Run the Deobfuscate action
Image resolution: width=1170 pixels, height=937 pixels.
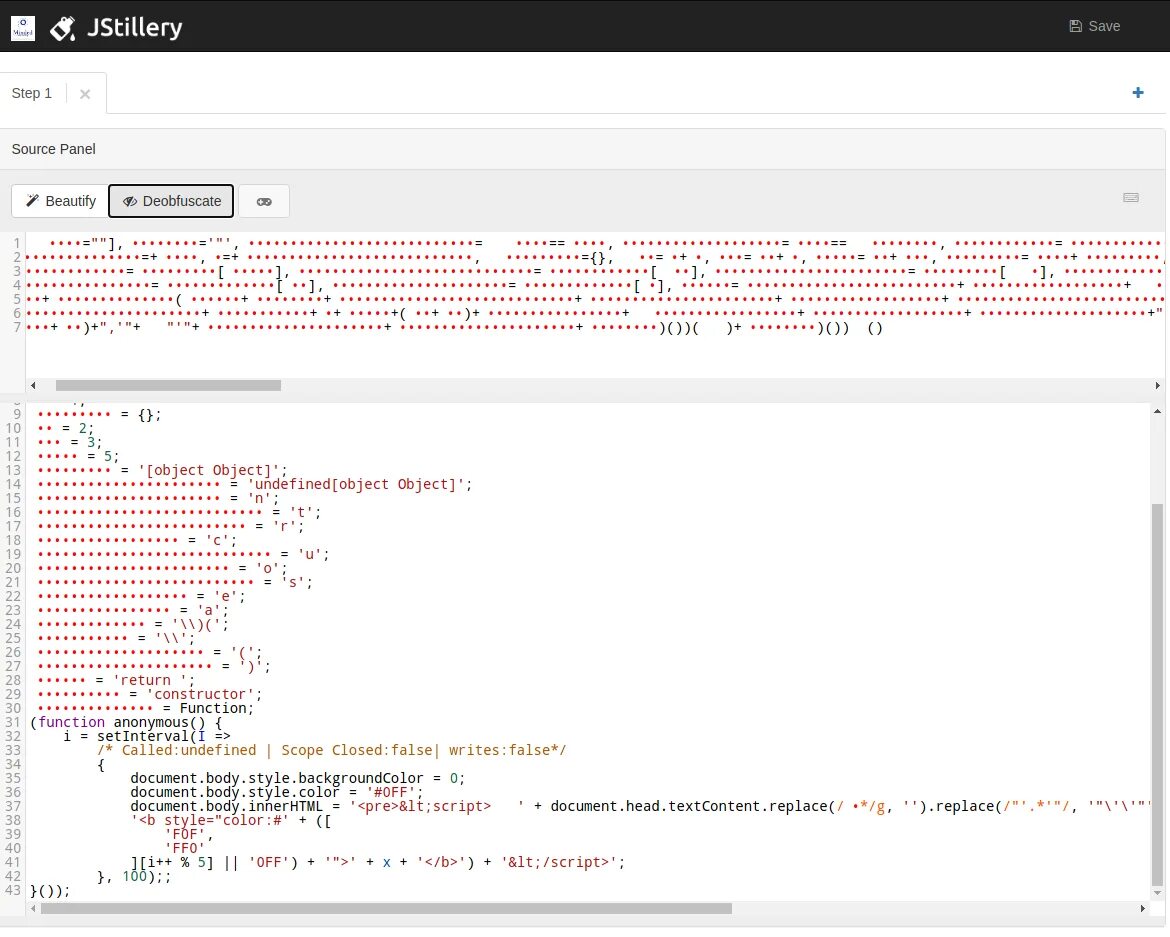coord(172,201)
